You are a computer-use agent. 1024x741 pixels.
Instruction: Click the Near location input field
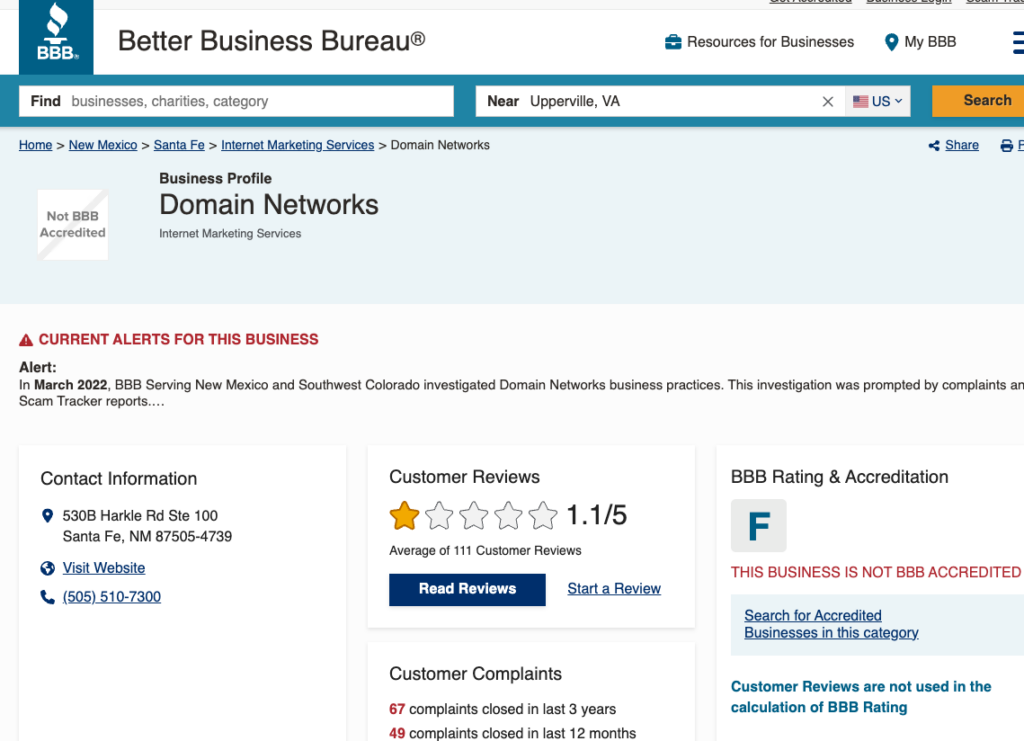[670, 101]
